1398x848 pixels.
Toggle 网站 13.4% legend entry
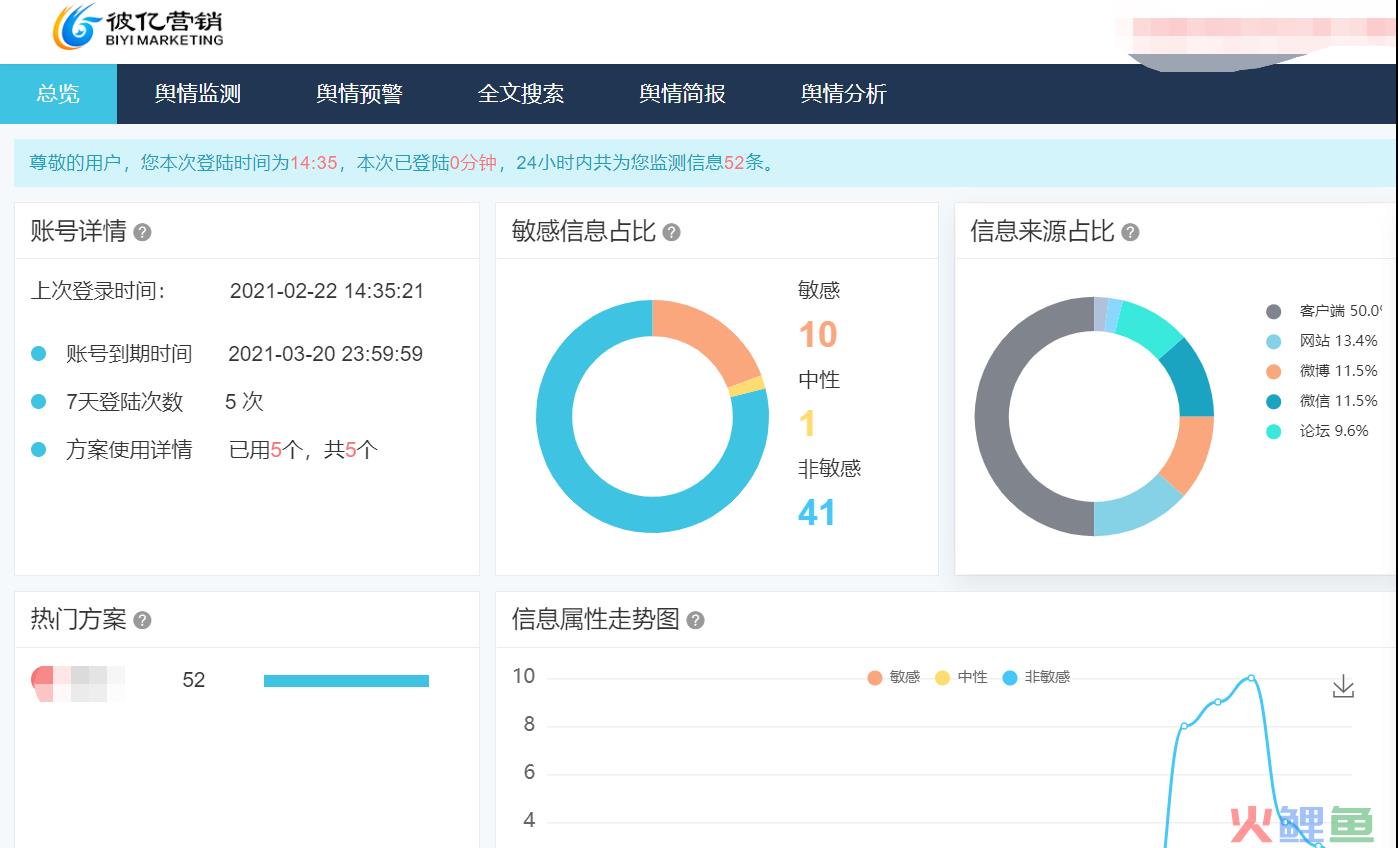pyautogui.click(x=1322, y=341)
